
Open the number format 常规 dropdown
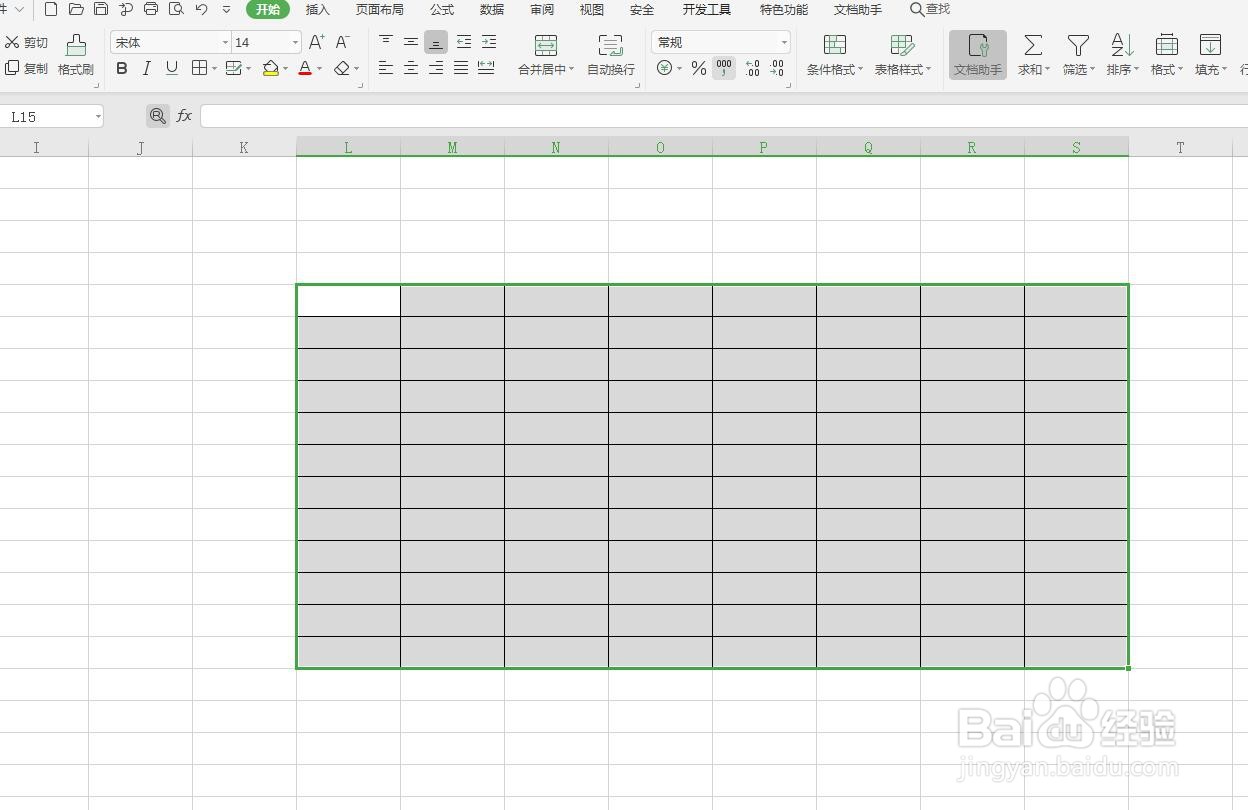point(783,42)
